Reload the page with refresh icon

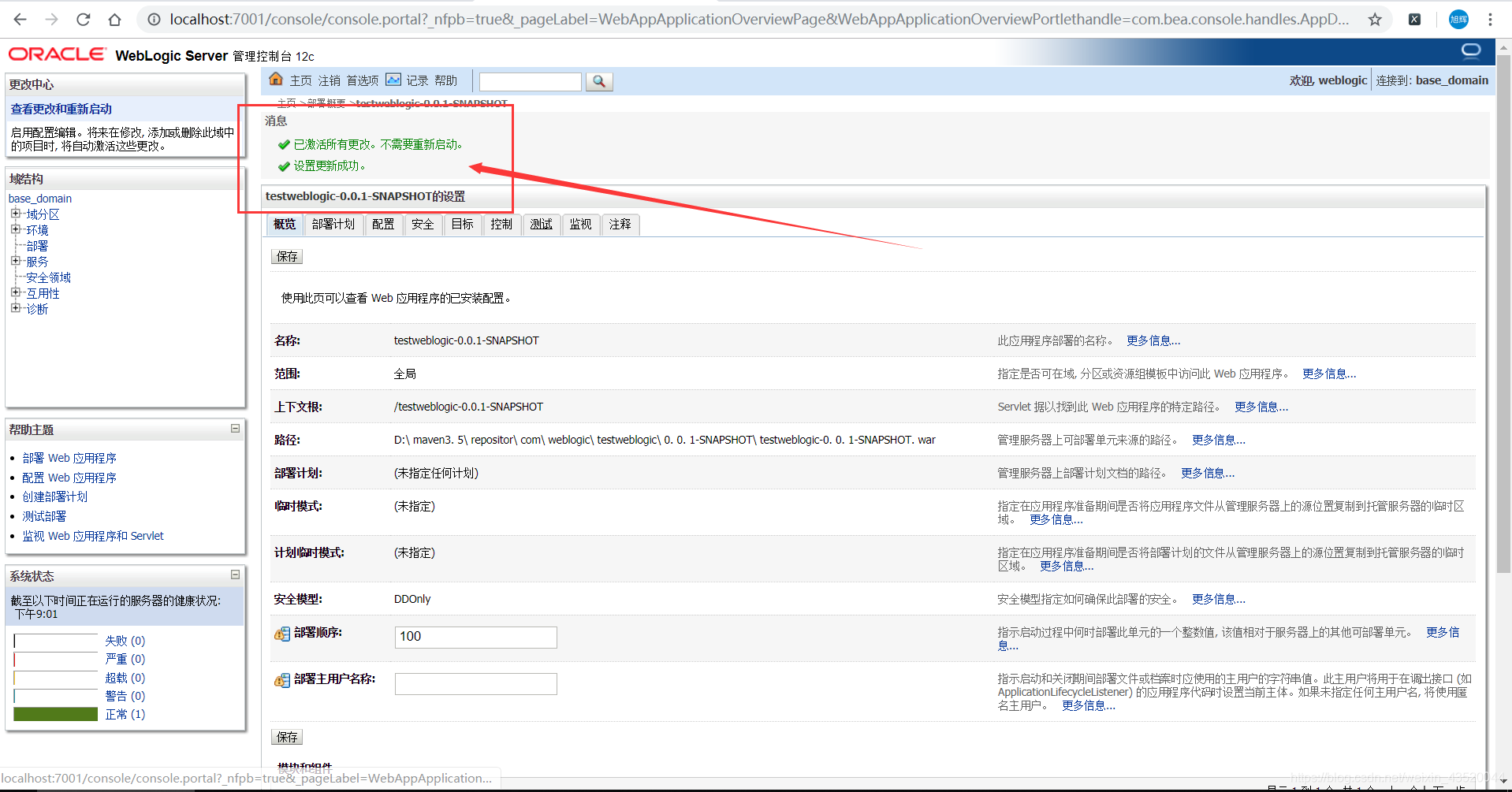pyautogui.click(x=84, y=19)
